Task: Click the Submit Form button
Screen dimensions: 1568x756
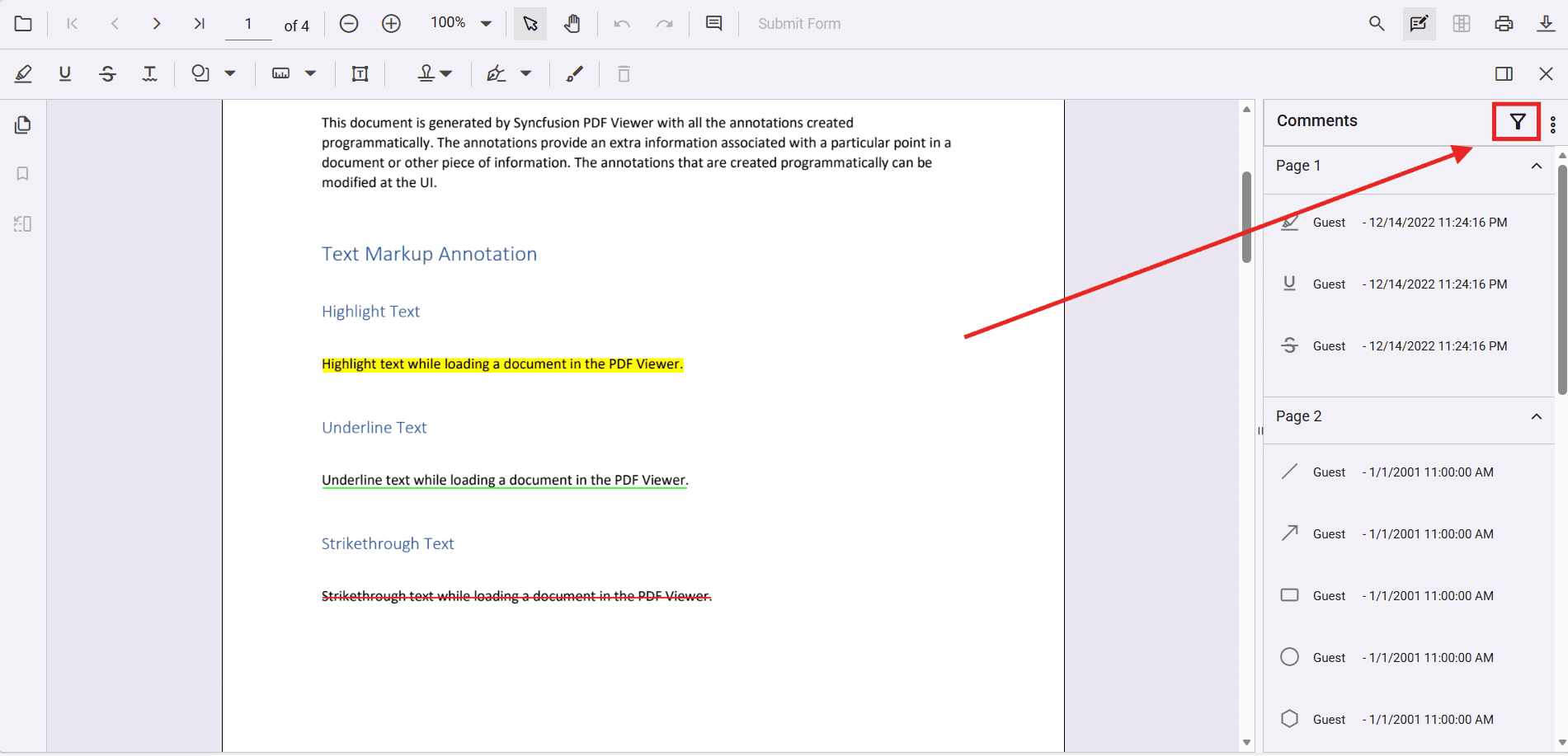Action: tap(799, 24)
